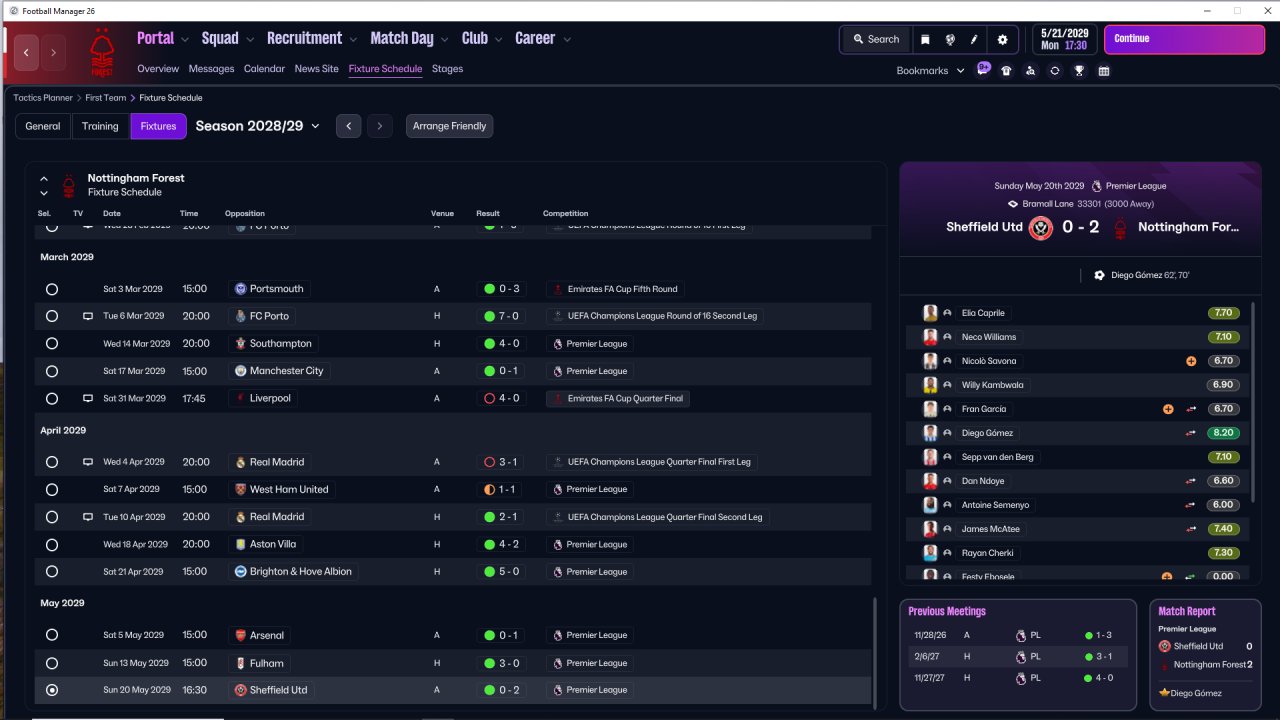Open Tactics Planner breadcrumb link
1280x720 pixels.
click(x=43, y=98)
